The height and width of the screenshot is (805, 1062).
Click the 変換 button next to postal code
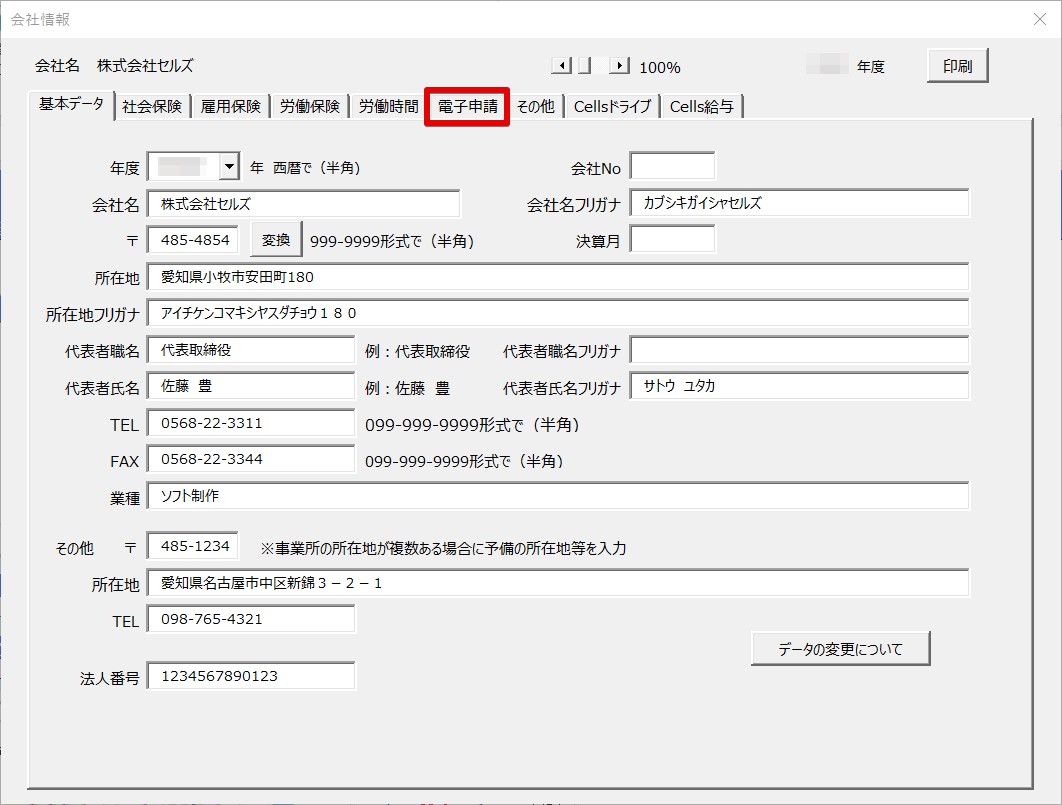(276, 239)
